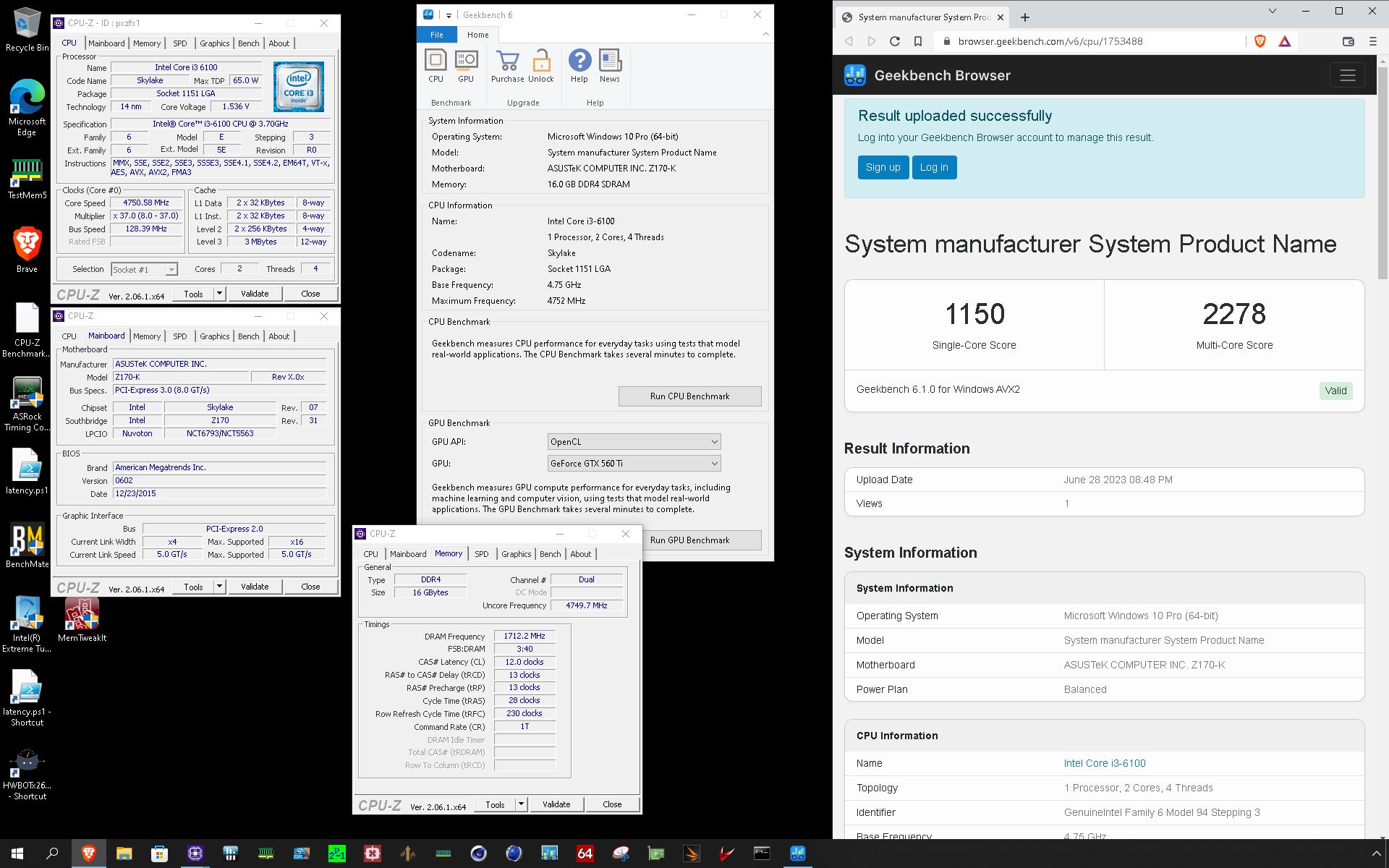Open Graphics tab in top CPU-Z window
1389x868 pixels.
(215, 43)
